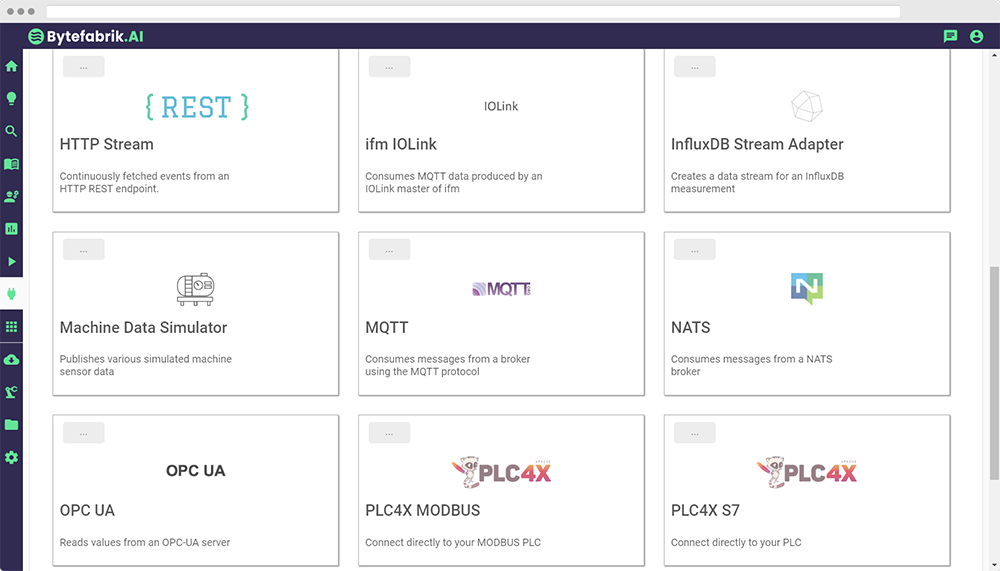Image resolution: width=1000 pixels, height=571 pixels.
Task: Click the open book icon in the sidebar
Action: tap(12, 164)
